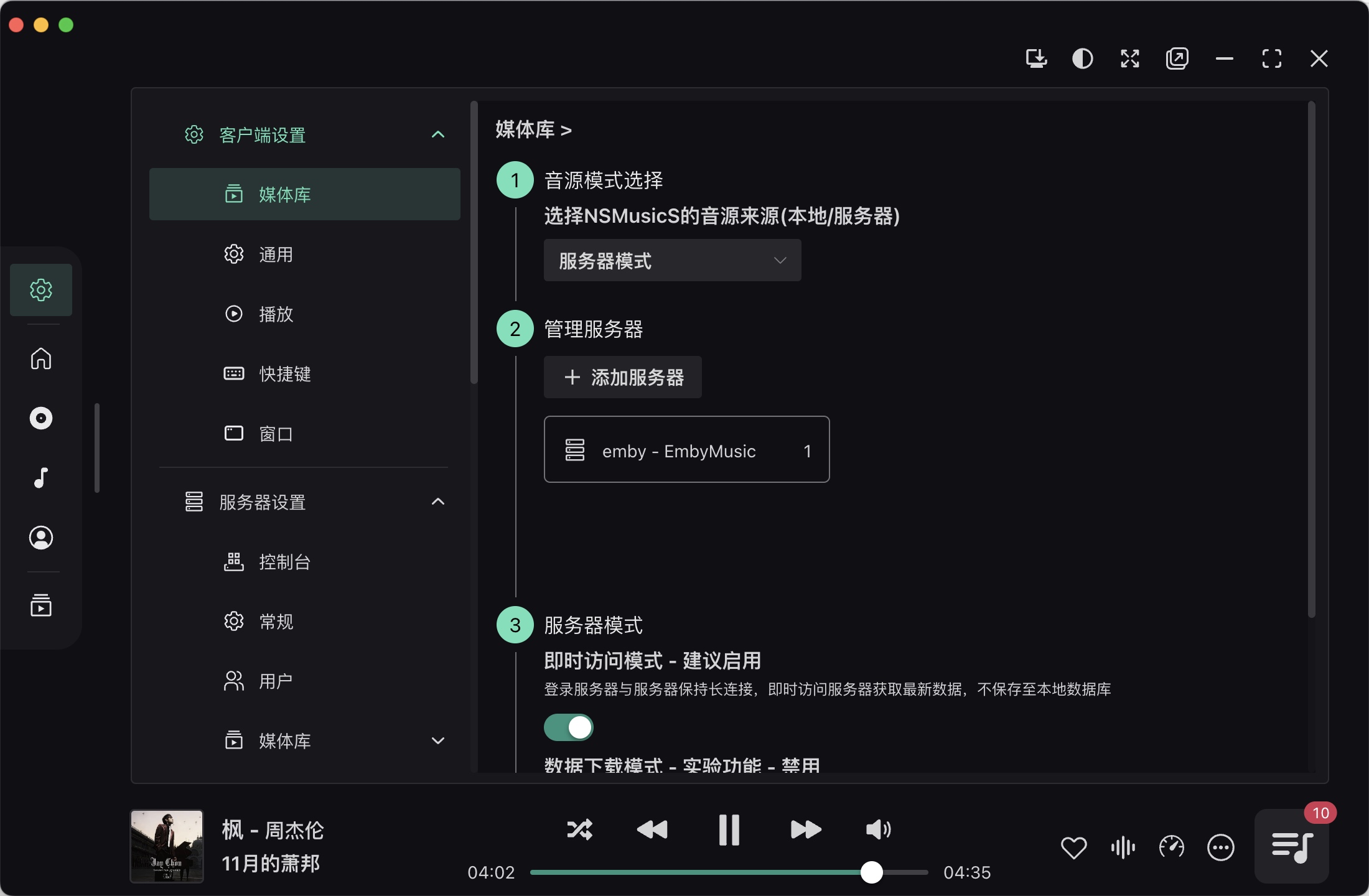Click the 媒体库 > breadcrumb heading
Image resolution: width=1369 pixels, height=896 pixels.
(534, 129)
